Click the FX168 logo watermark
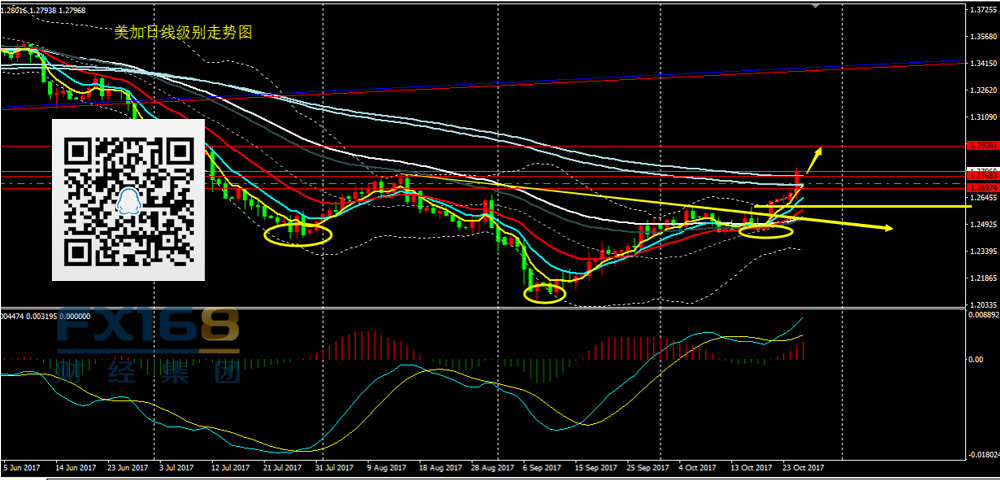Image resolution: width=1000 pixels, height=480 pixels. (x=148, y=327)
